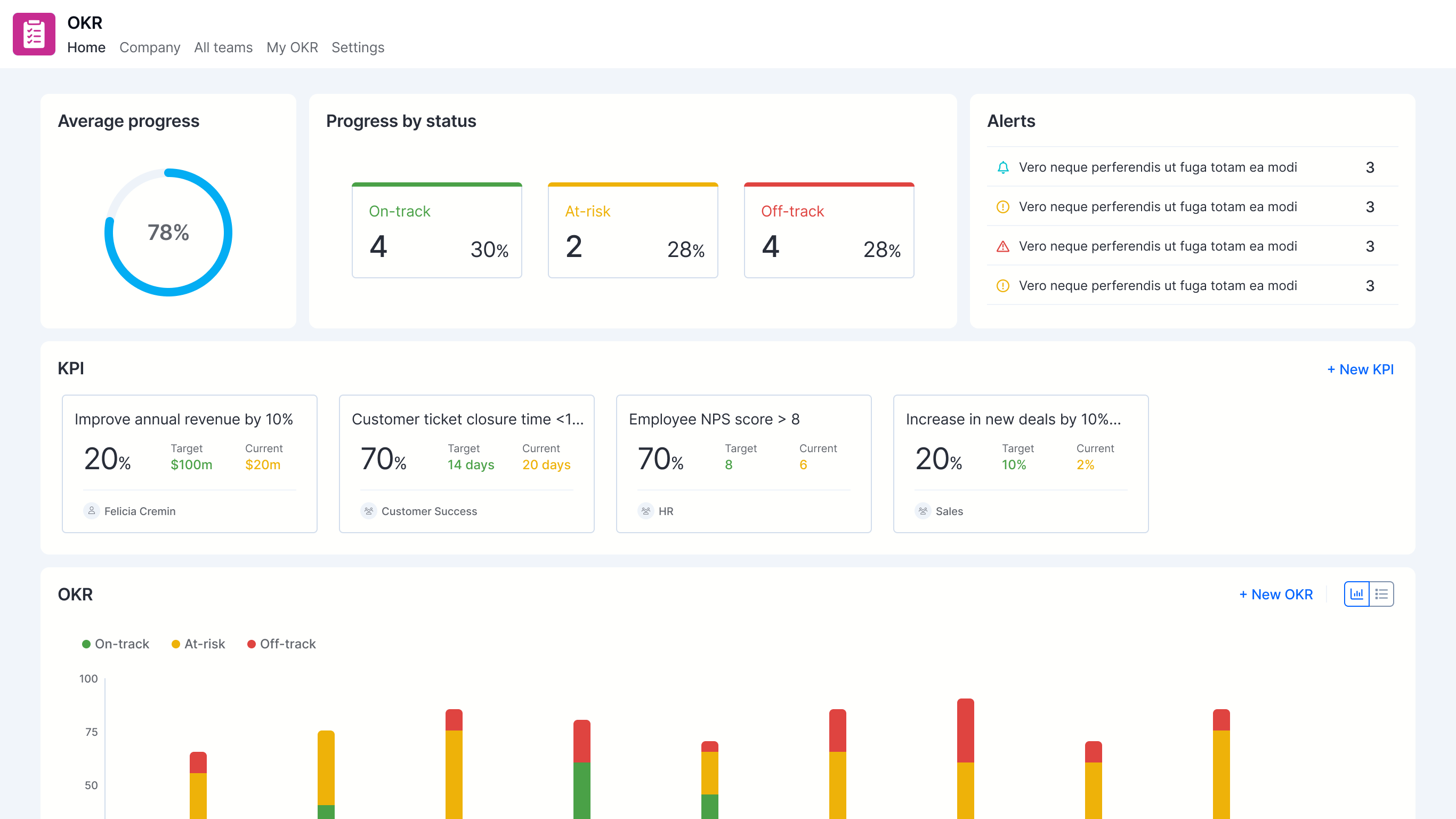The image size is (1456, 819).
Task: Click the user avatar icon beside Felicia Cremin
Action: (x=91, y=511)
